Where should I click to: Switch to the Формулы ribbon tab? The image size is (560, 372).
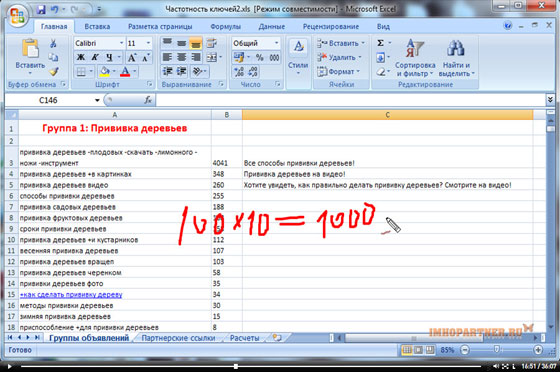[x=225, y=26]
